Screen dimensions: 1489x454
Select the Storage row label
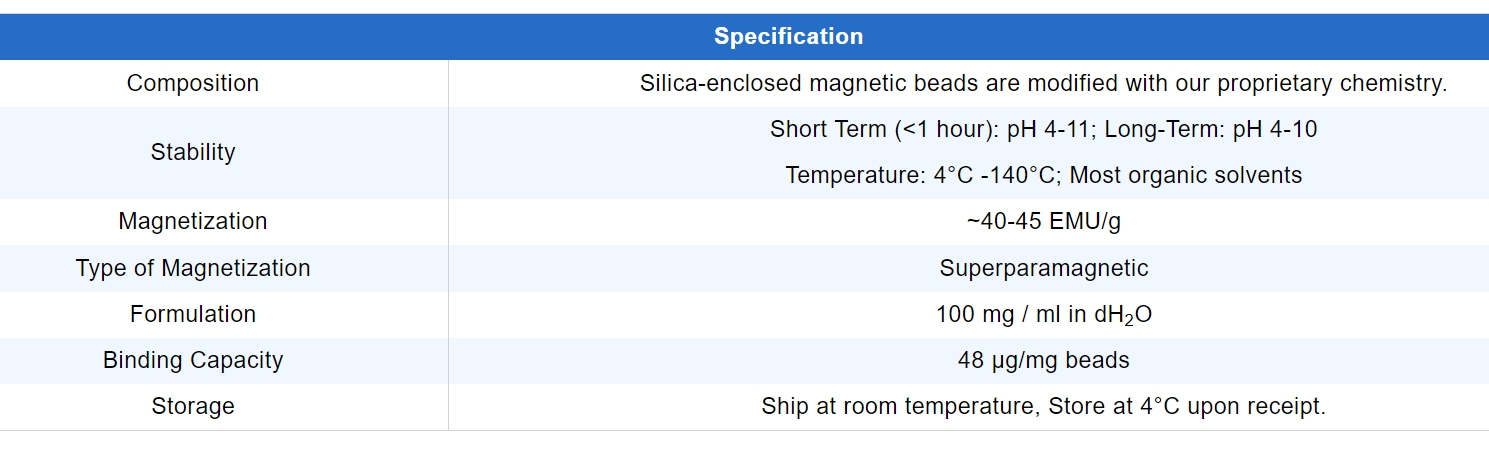[193, 406]
